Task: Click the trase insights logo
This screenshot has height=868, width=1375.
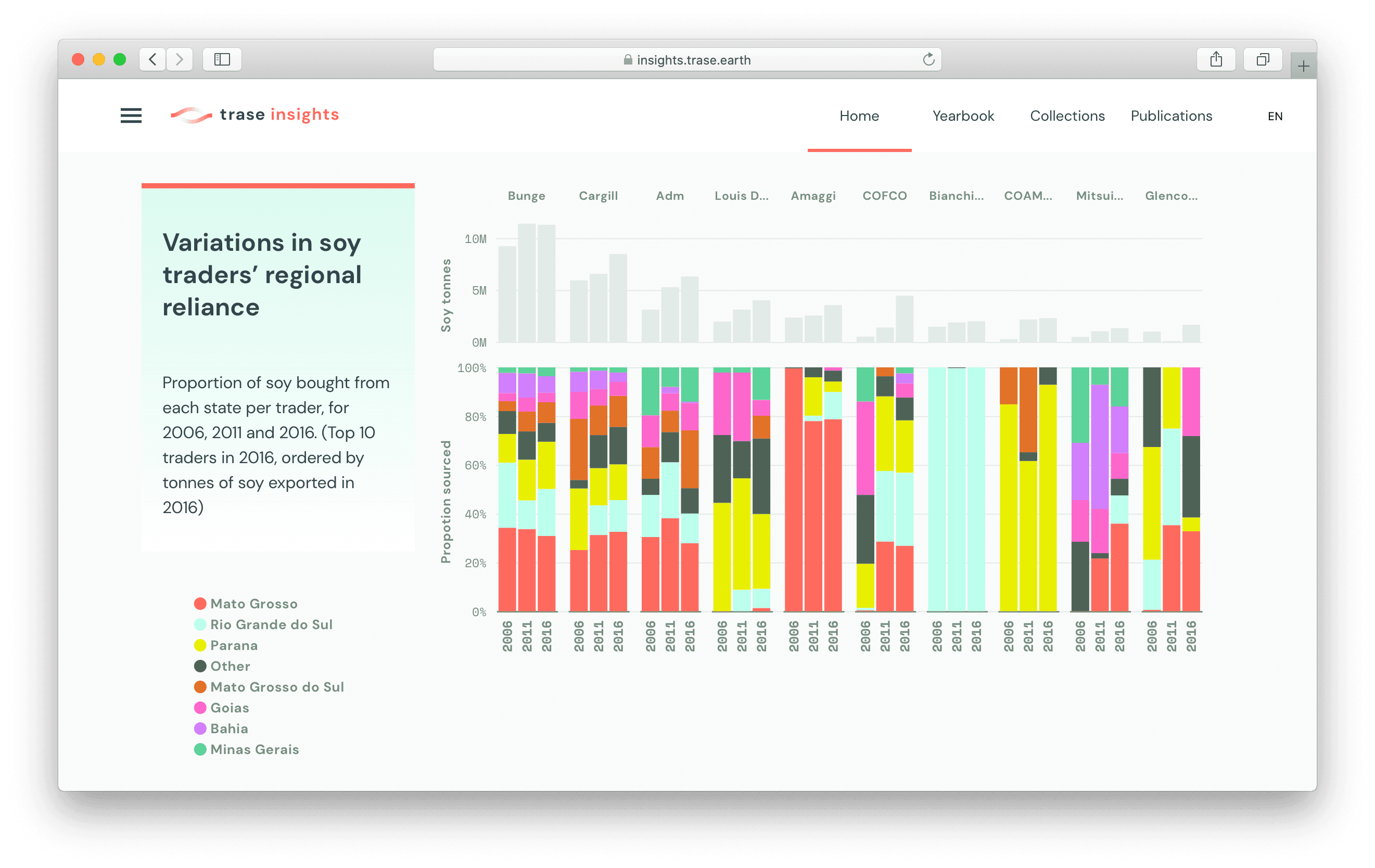Action: coord(254,115)
